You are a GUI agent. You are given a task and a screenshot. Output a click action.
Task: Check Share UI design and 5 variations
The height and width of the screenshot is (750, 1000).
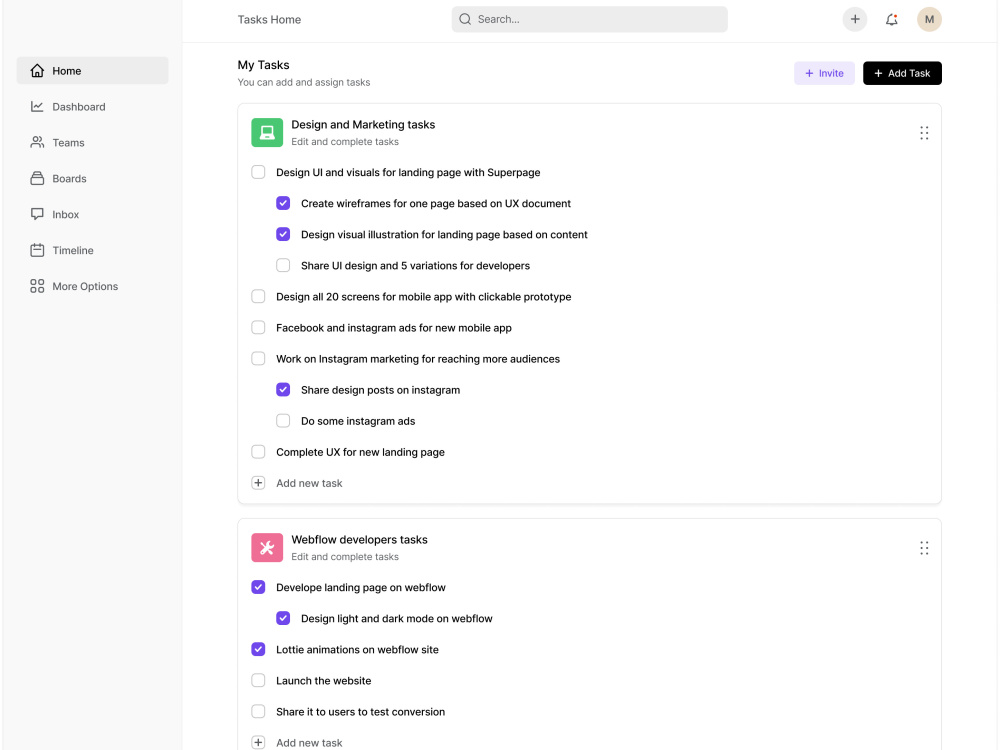tap(283, 265)
